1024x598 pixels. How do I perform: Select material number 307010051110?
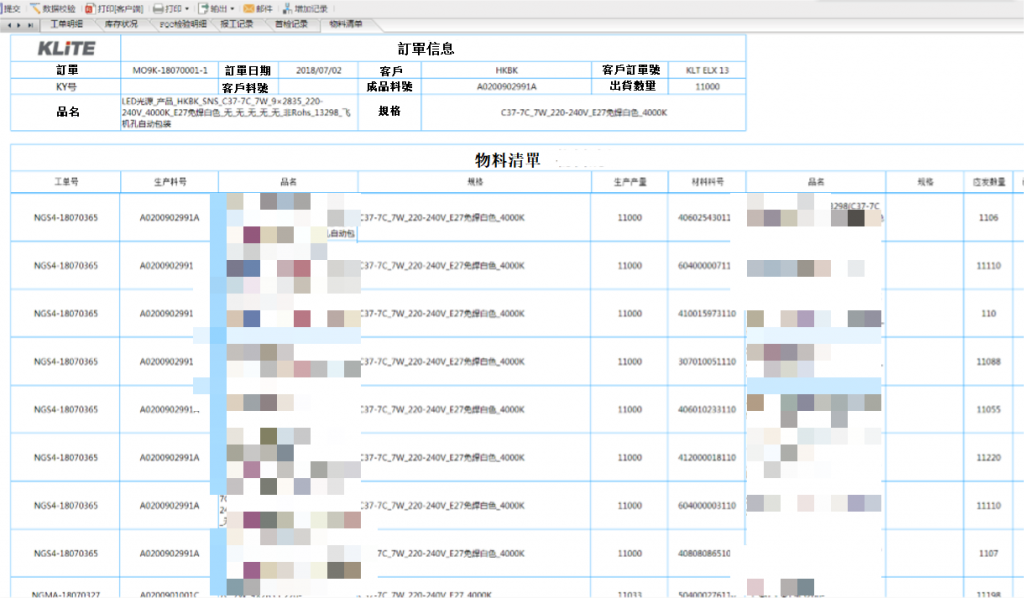coord(707,362)
